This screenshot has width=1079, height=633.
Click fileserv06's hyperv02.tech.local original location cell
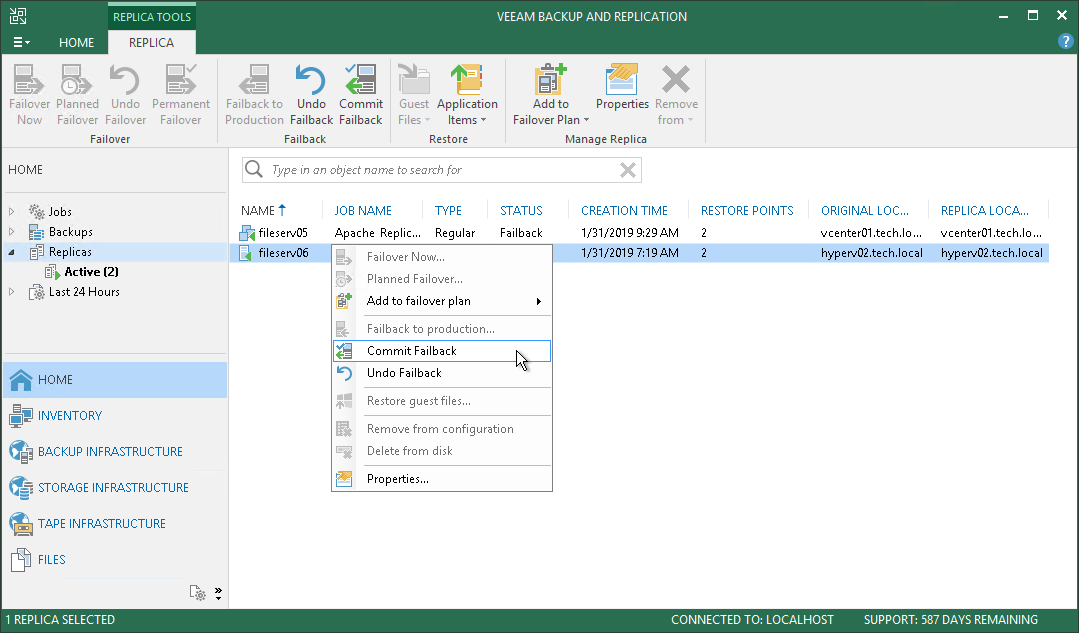[871, 253]
